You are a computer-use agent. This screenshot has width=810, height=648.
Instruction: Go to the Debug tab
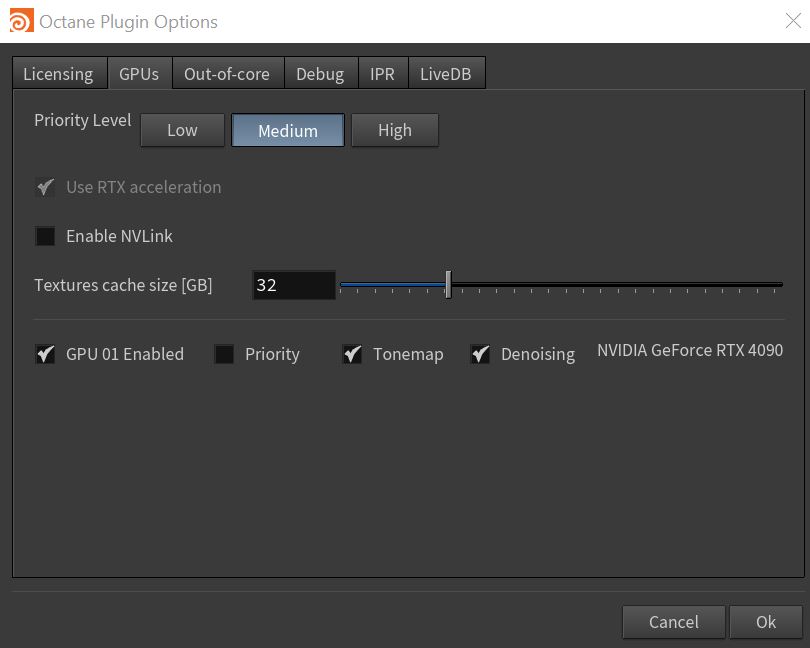pyautogui.click(x=320, y=74)
